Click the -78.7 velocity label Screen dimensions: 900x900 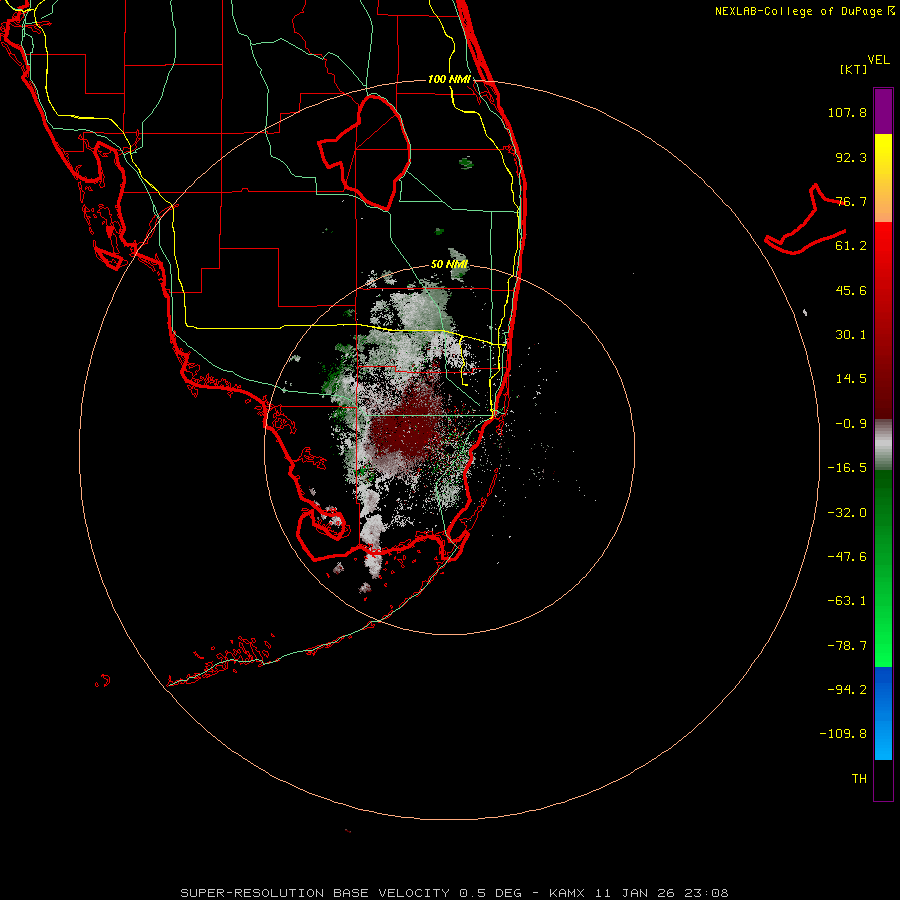847,646
